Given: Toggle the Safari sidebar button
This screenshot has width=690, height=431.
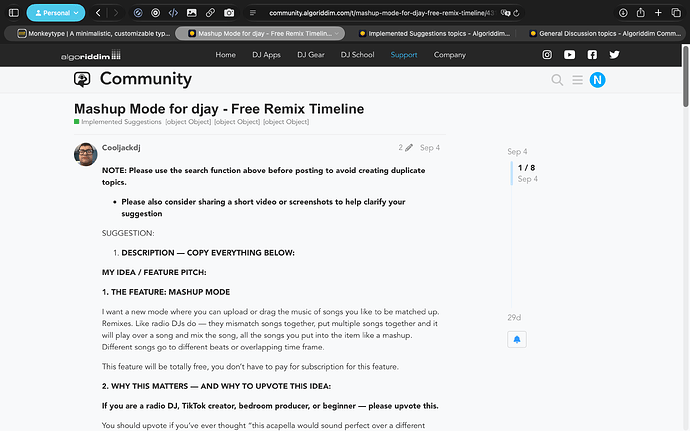Looking at the screenshot, I should [14, 13].
